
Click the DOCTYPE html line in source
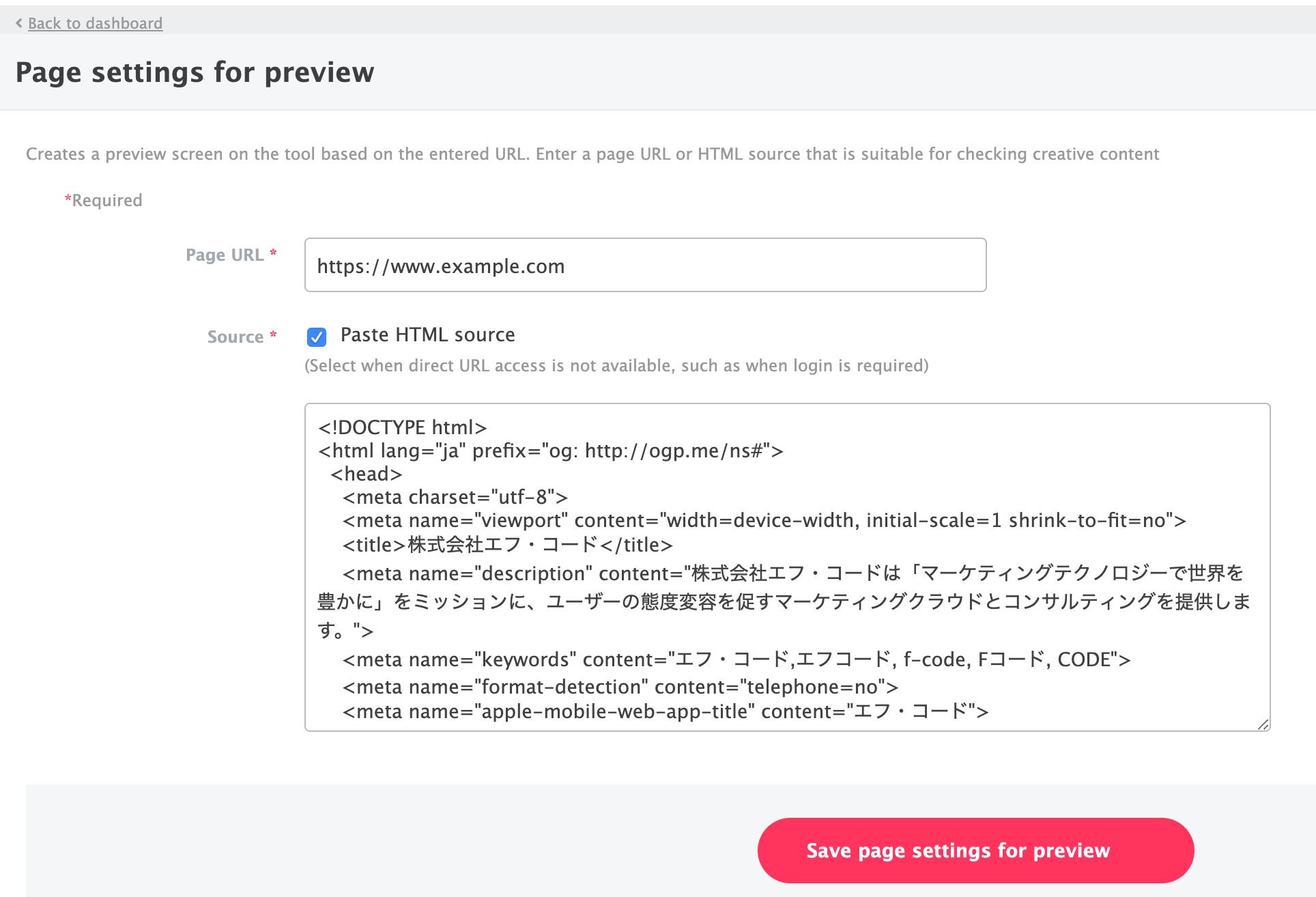[x=402, y=427]
